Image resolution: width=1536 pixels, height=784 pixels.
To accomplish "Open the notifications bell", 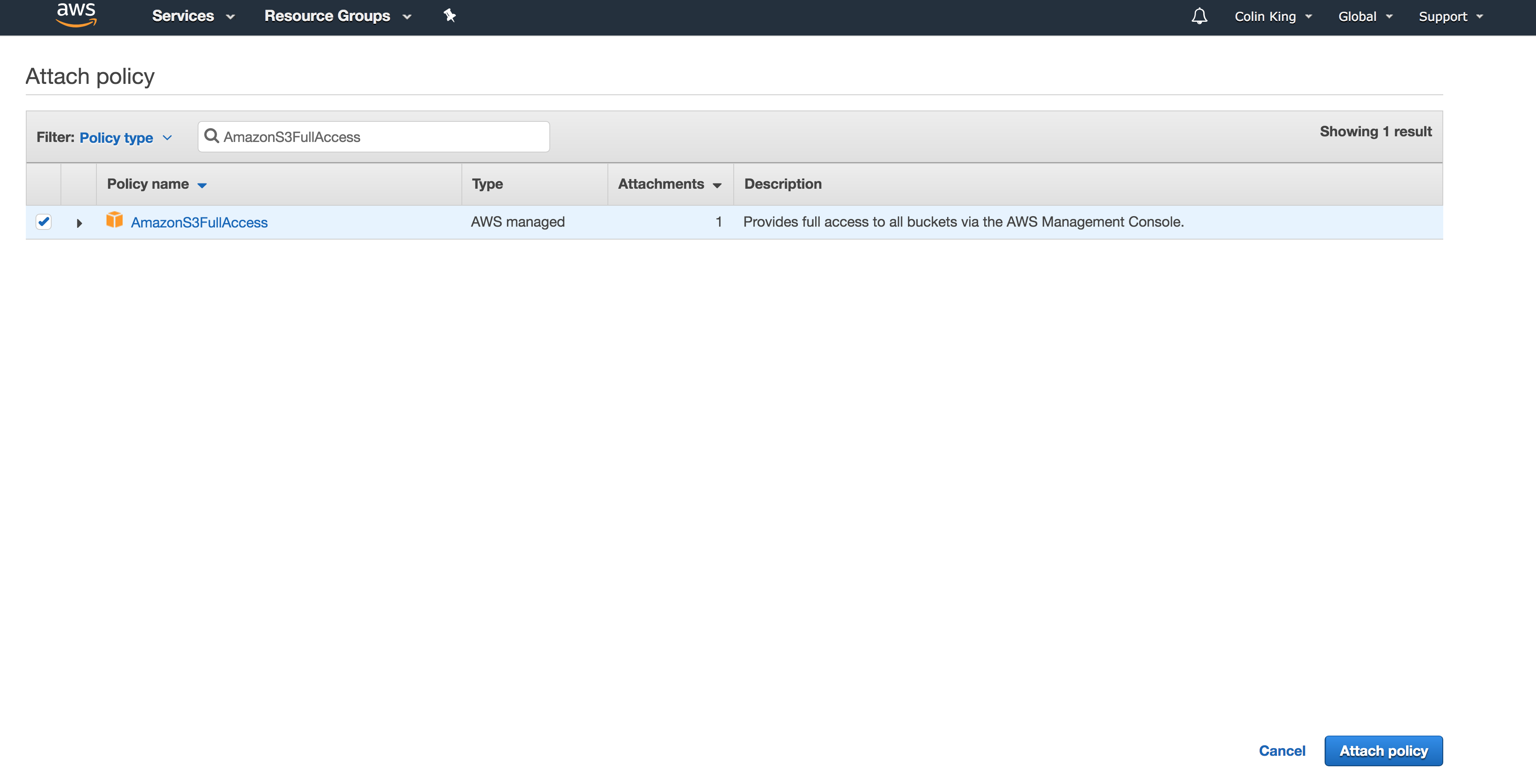I will pyautogui.click(x=1199, y=16).
